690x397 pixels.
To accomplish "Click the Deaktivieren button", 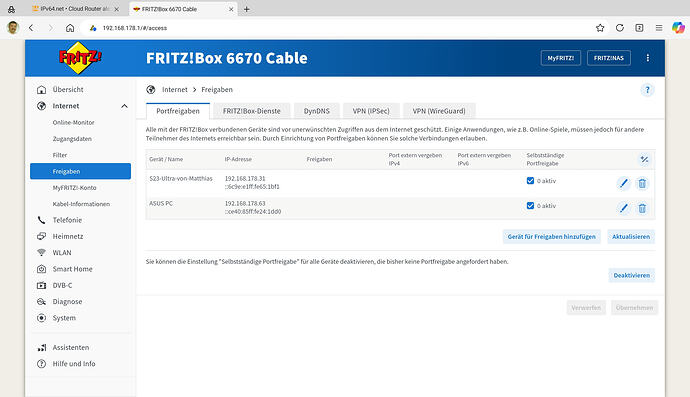I will pos(631,275).
